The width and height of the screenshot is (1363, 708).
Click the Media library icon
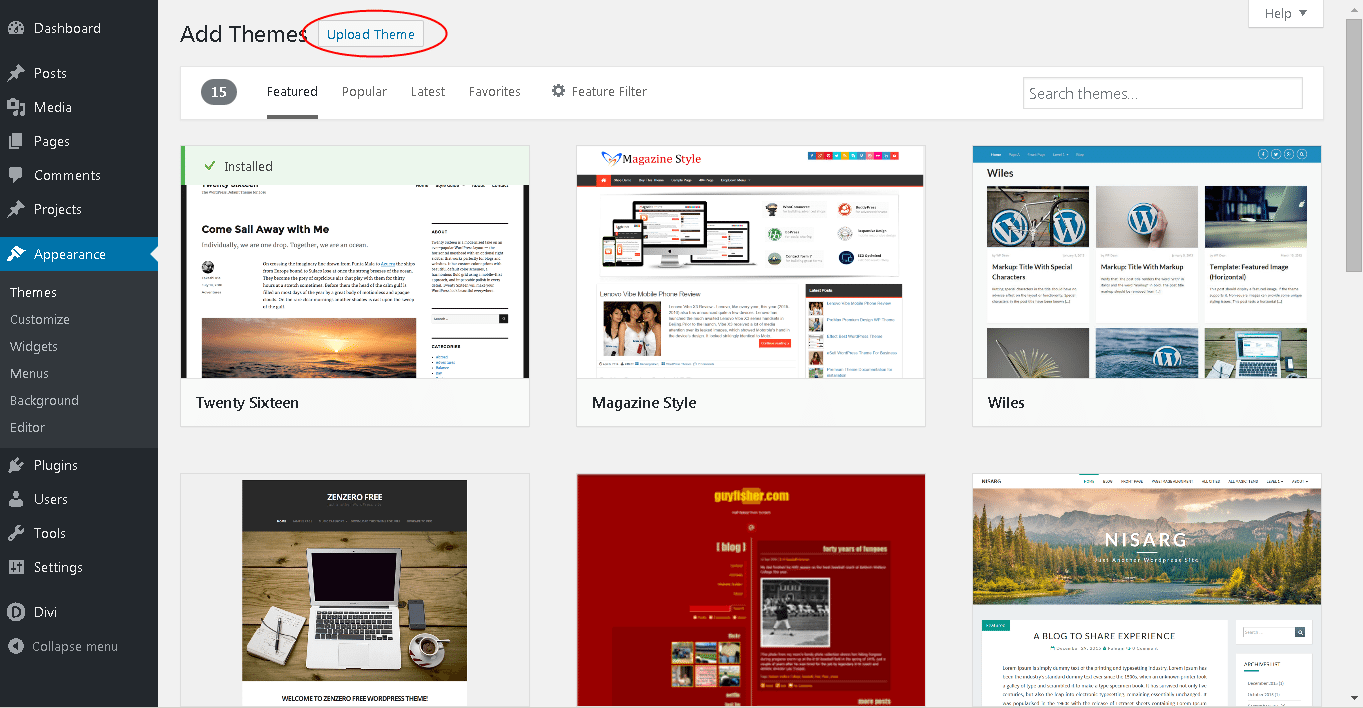16,107
